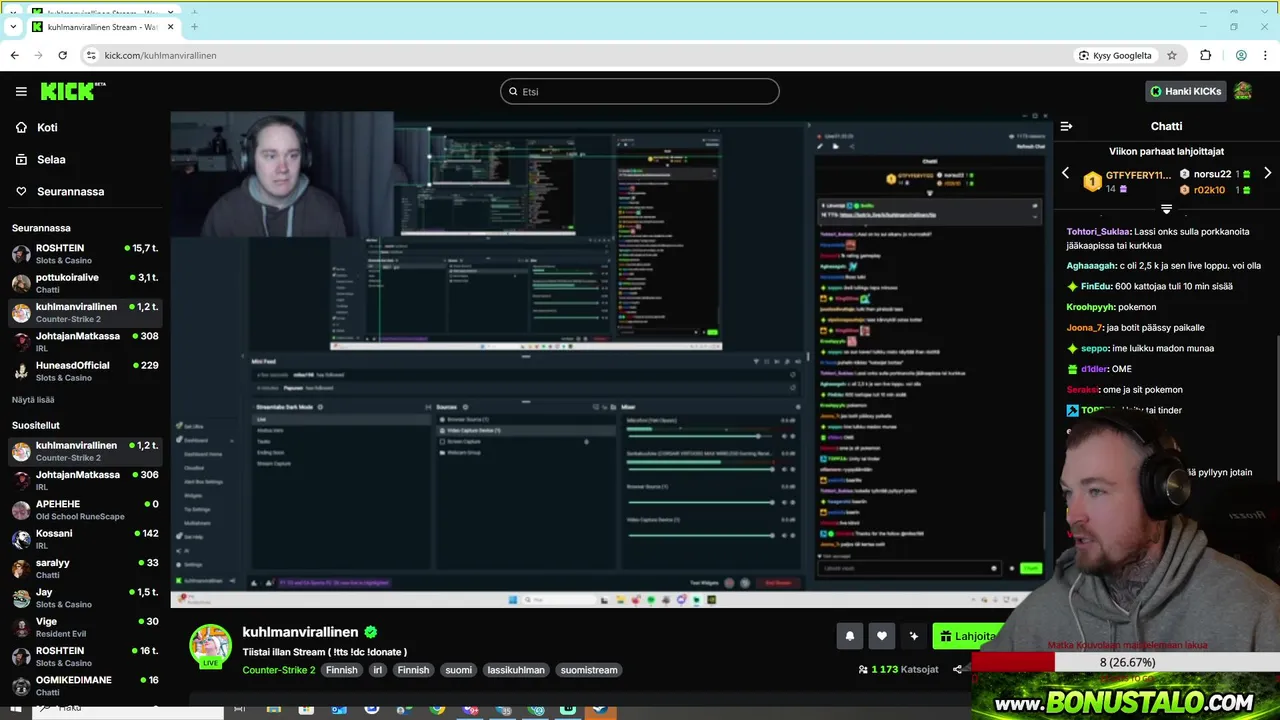Click d1dler username in chat
Screen dimensions: 1280x720
pos(1092,369)
